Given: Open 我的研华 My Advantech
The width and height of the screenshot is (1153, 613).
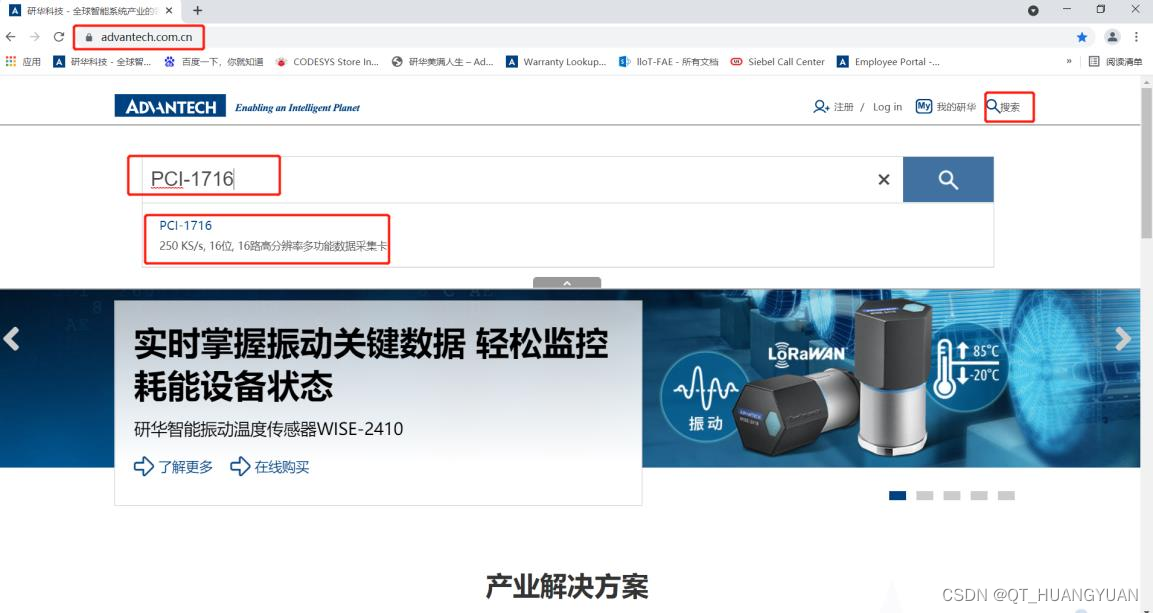Looking at the screenshot, I should 946,107.
